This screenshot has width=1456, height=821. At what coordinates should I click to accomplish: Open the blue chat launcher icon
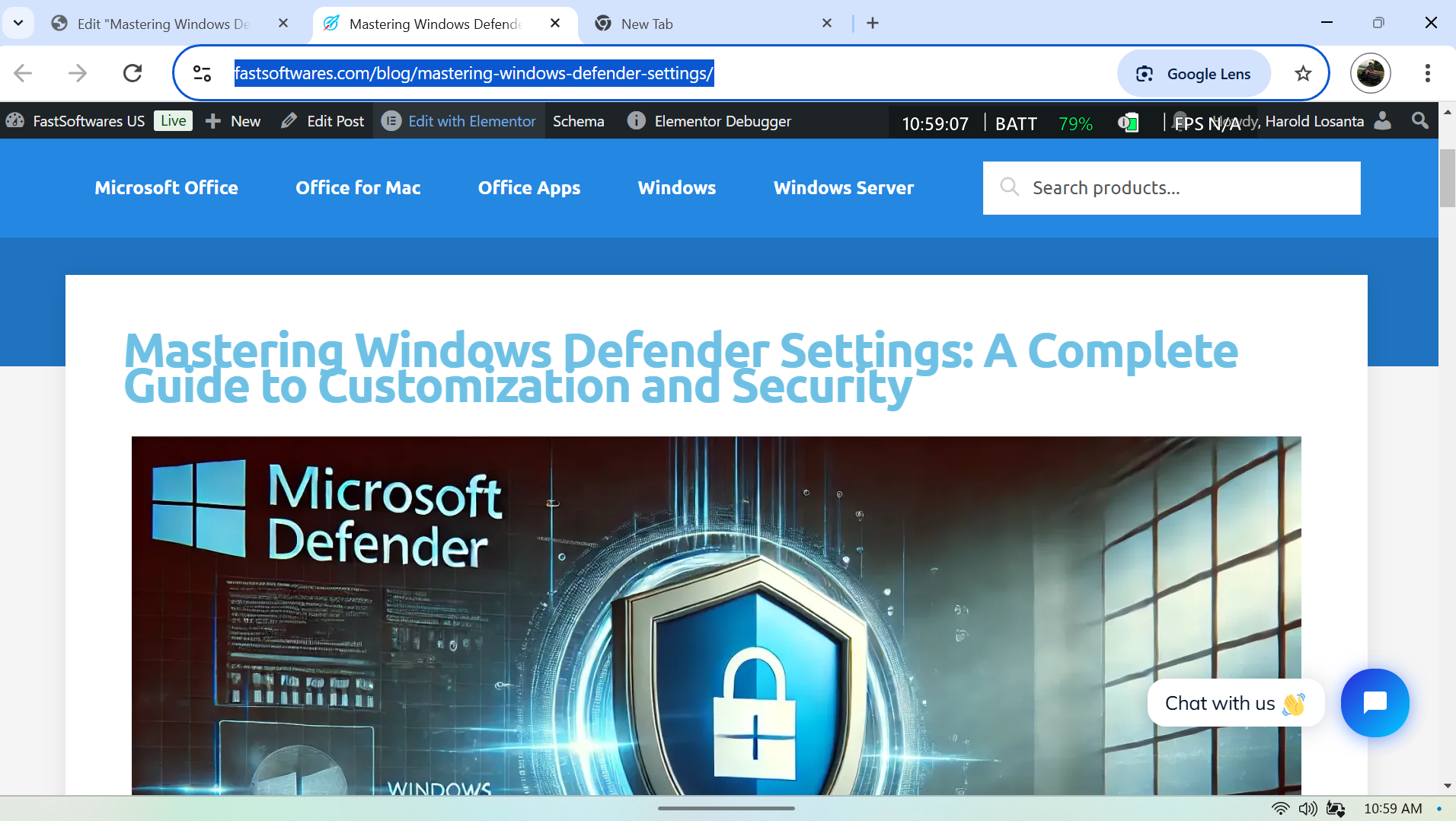(x=1375, y=702)
